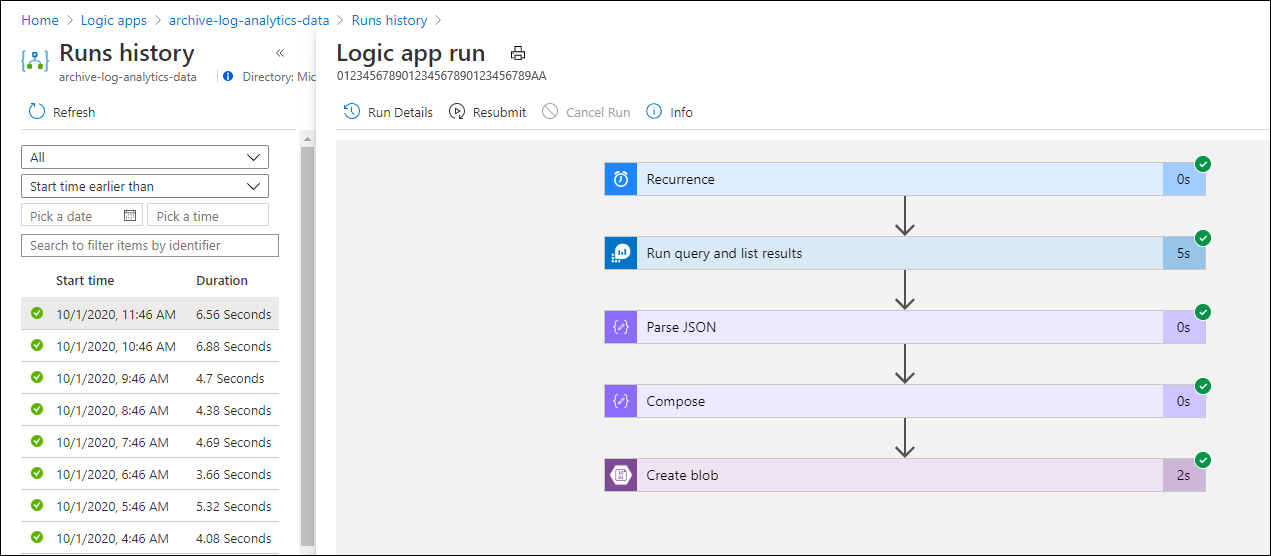Click the Run query and list results icon
The height and width of the screenshot is (556, 1271).
(x=621, y=254)
